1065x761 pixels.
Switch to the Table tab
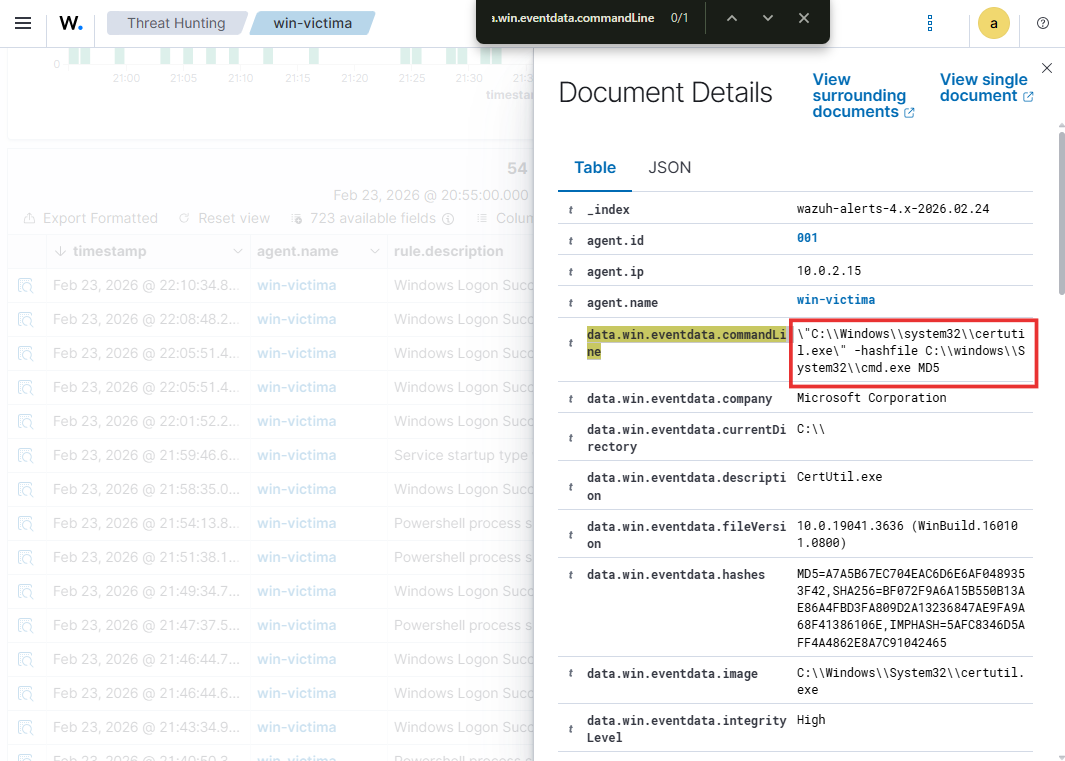coord(595,168)
